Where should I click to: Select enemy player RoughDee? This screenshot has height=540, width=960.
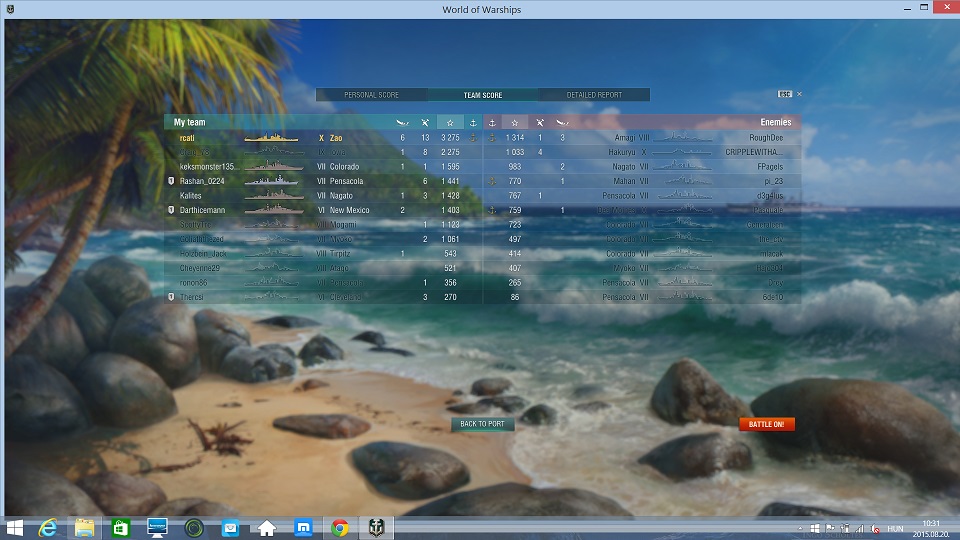[766, 138]
